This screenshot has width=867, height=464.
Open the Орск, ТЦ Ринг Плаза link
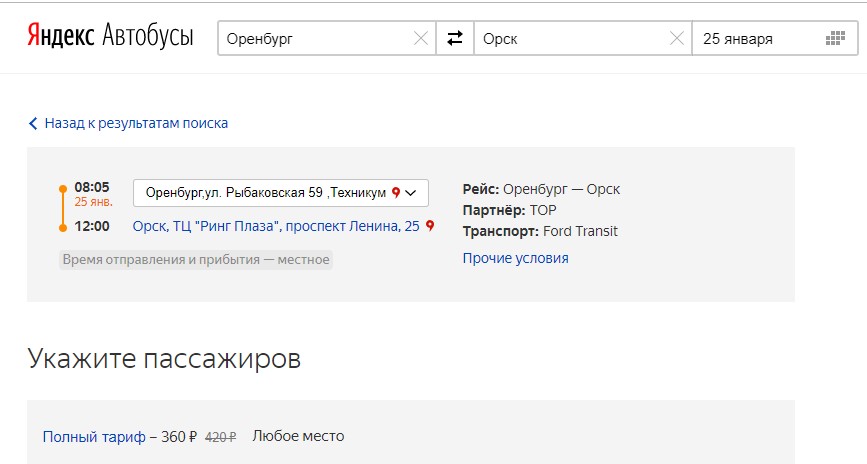pos(276,226)
